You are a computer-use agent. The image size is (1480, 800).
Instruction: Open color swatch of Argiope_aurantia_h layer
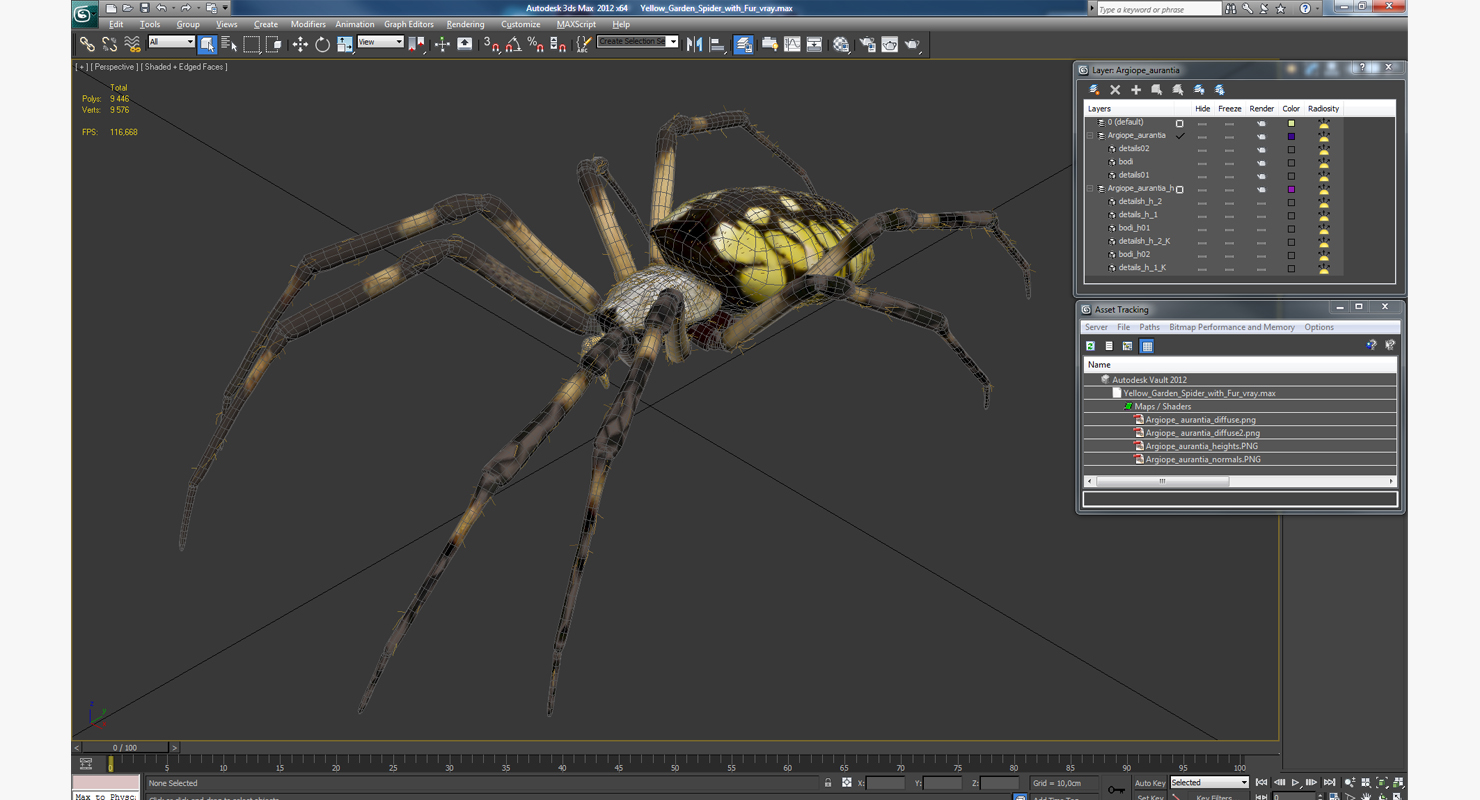1291,189
